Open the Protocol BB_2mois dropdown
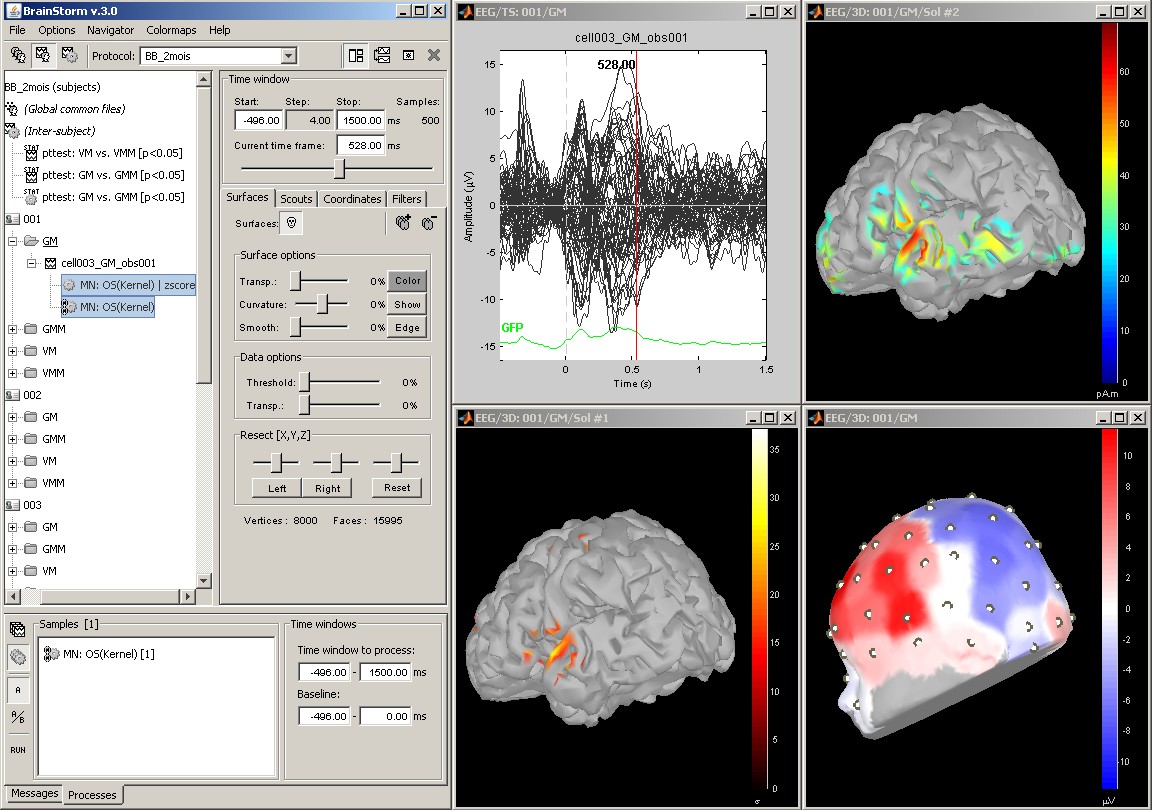The image size is (1152, 810). pos(288,56)
